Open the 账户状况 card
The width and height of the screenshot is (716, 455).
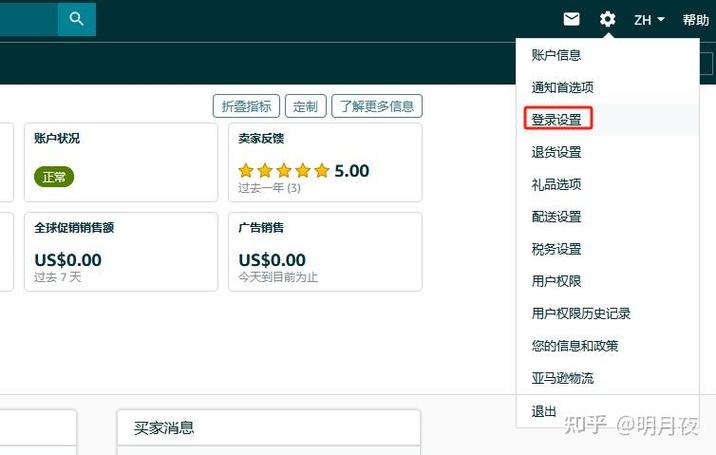[x=121, y=162]
